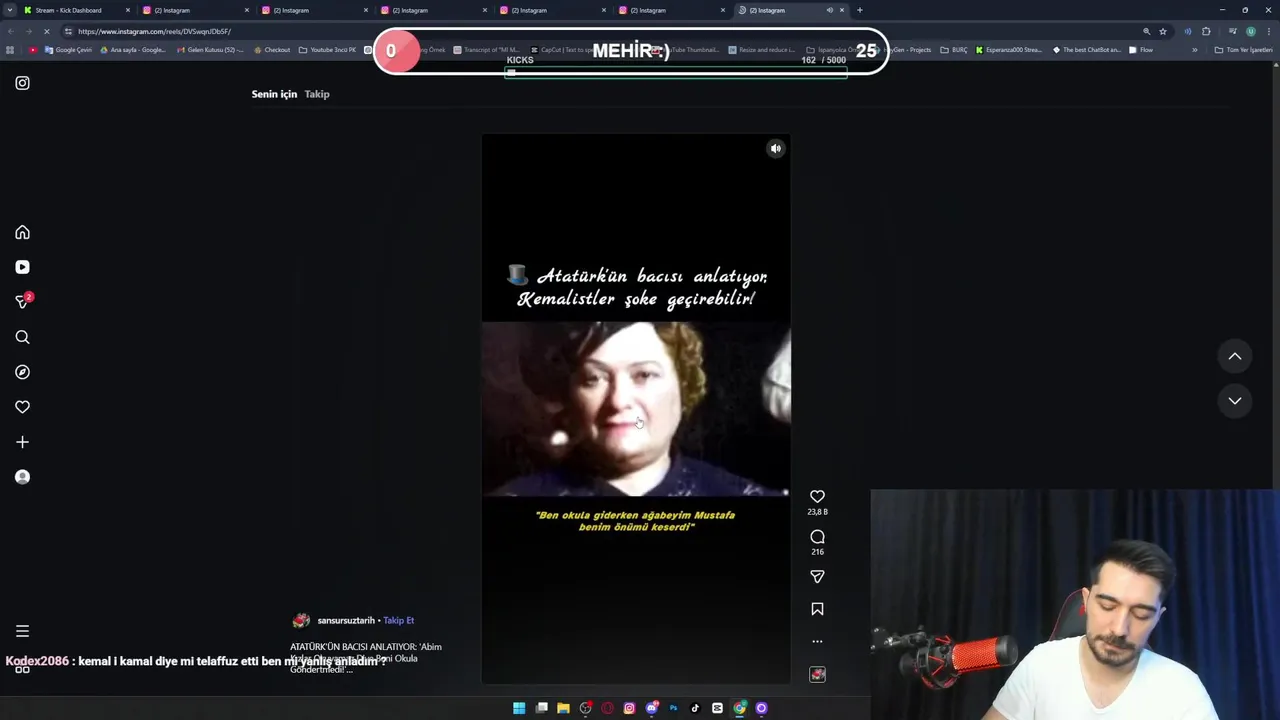This screenshot has height=720, width=1280.
Task: Open The best ChatBot bookmark
Action: click(1087, 50)
